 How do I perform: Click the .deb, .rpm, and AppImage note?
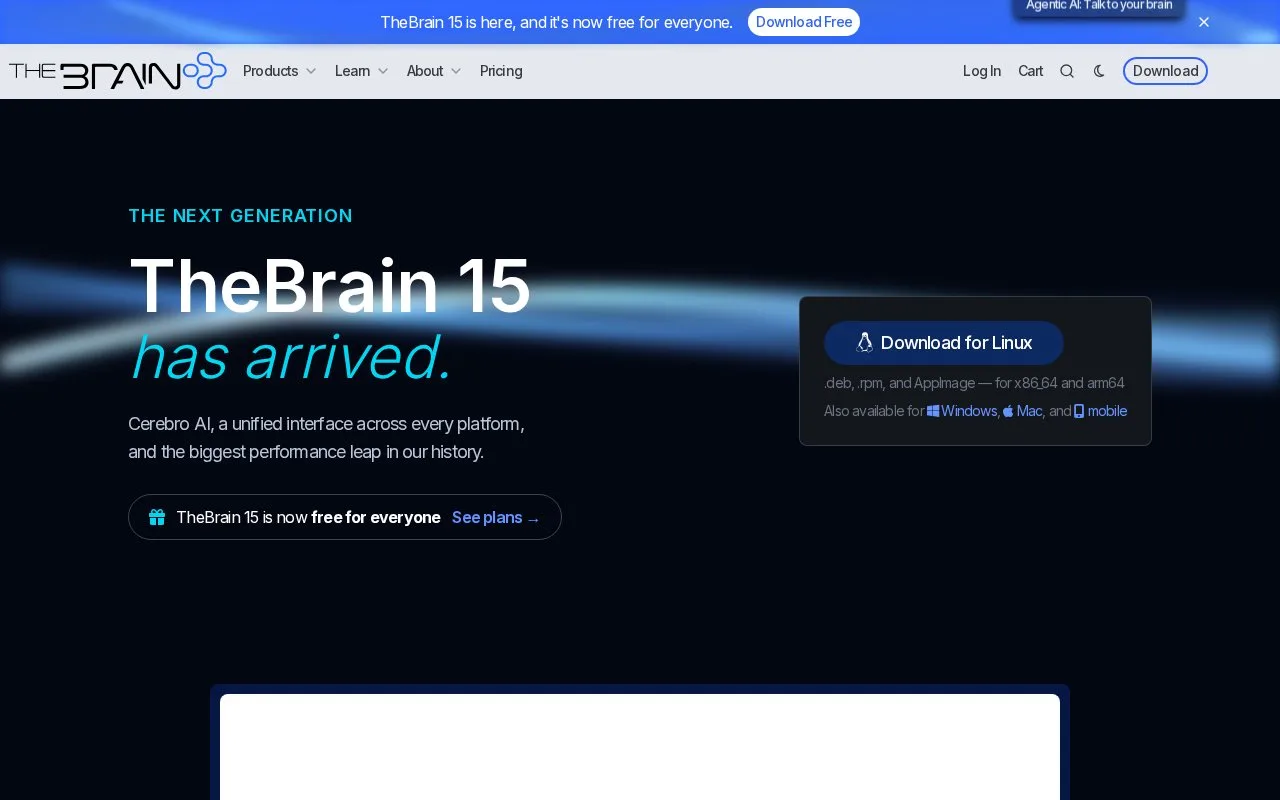(x=974, y=383)
